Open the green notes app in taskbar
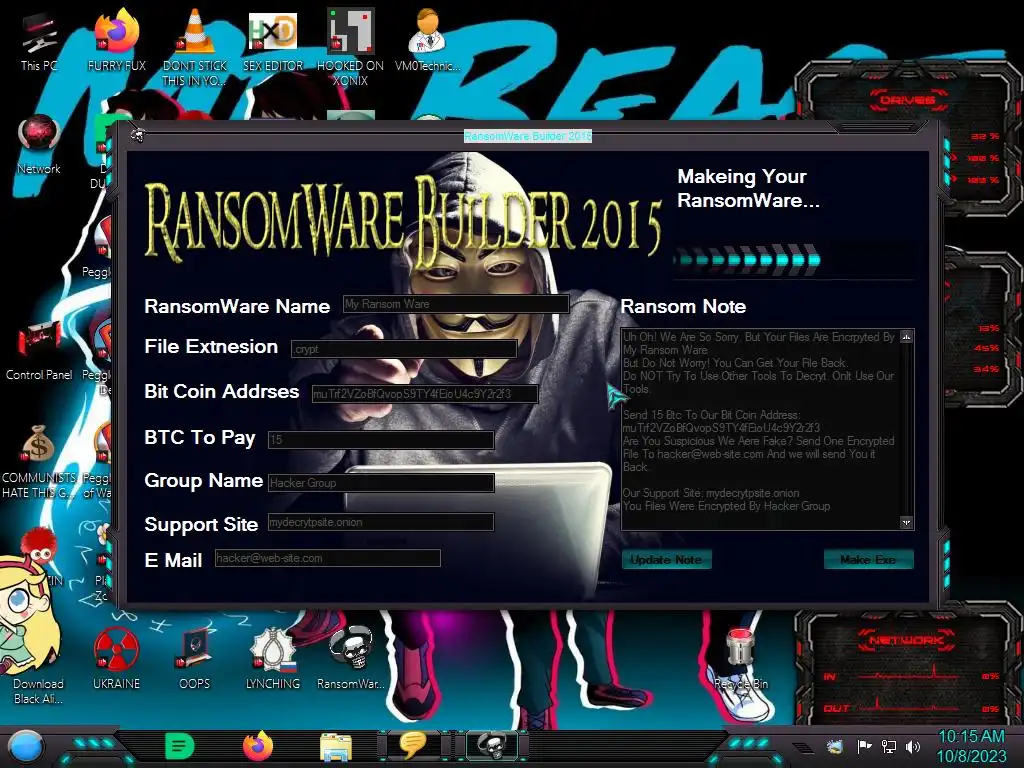Screen dimensions: 1024x768 179,746
